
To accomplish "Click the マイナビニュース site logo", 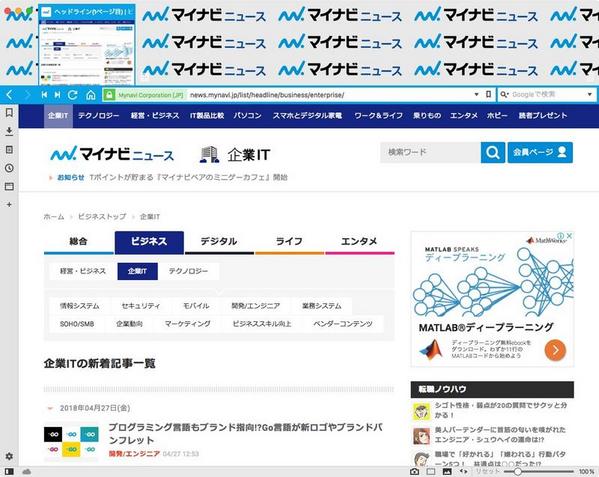I will point(112,154).
